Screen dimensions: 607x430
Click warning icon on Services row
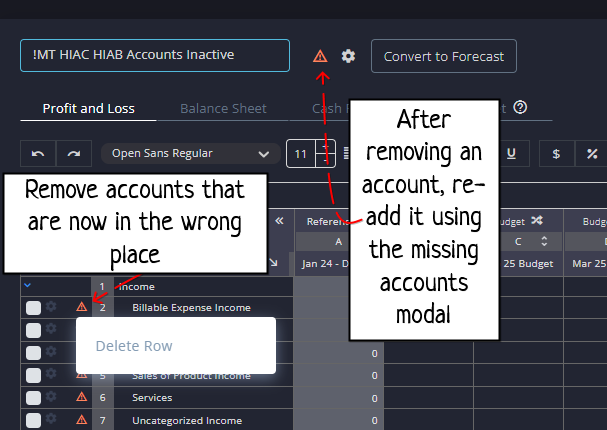pyautogui.click(x=82, y=397)
